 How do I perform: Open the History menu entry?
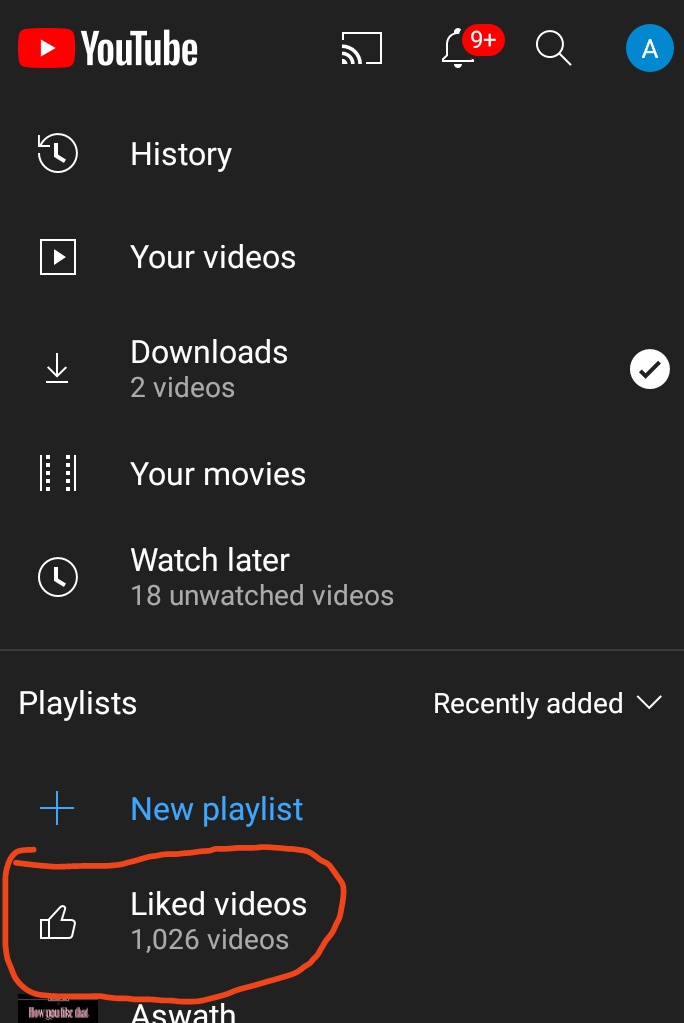point(342,154)
